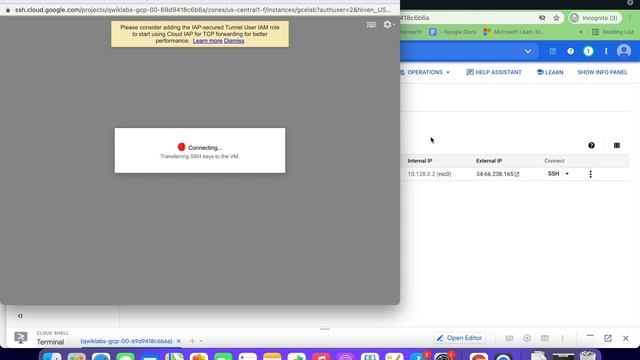Open the Reading List
This screenshot has width=640, height=360.
pos(613,32)
